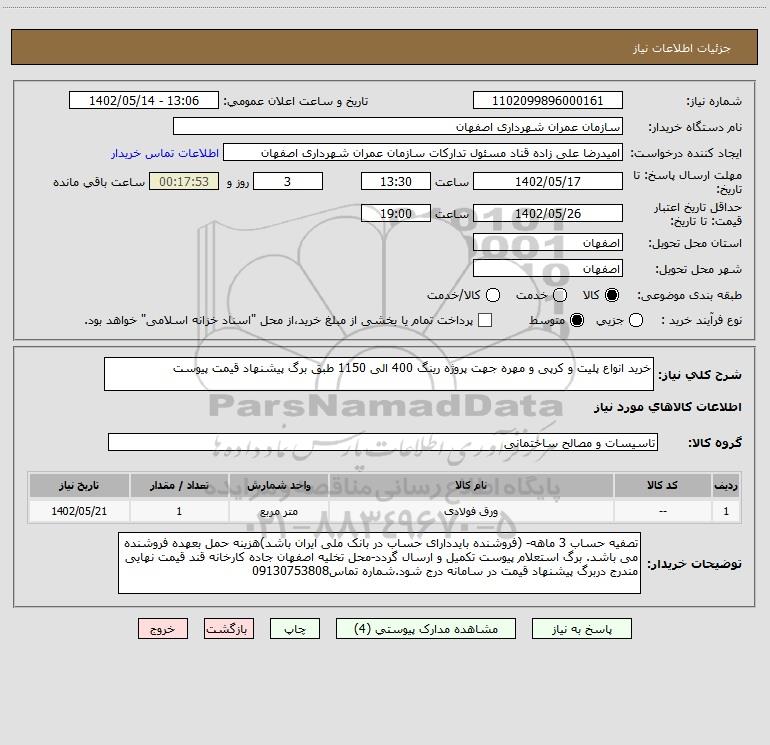
Task: Click the -- cell under کد کالا
Action: [x=662, y=511]
